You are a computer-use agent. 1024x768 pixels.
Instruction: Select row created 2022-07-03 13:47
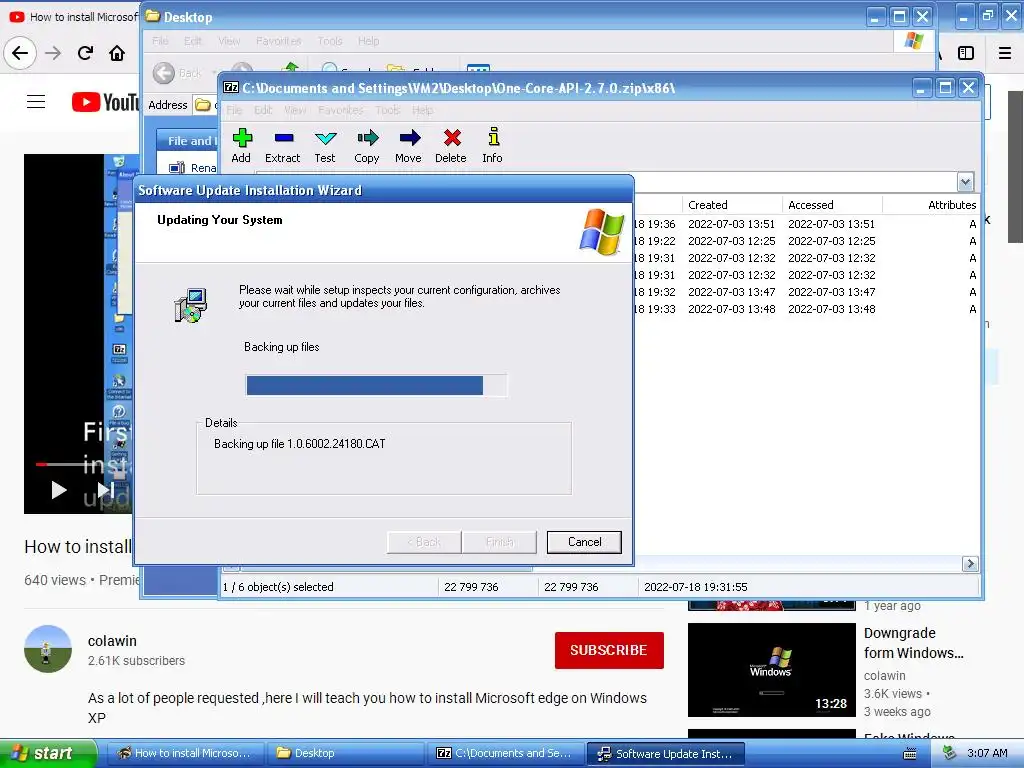pos(806,292)
